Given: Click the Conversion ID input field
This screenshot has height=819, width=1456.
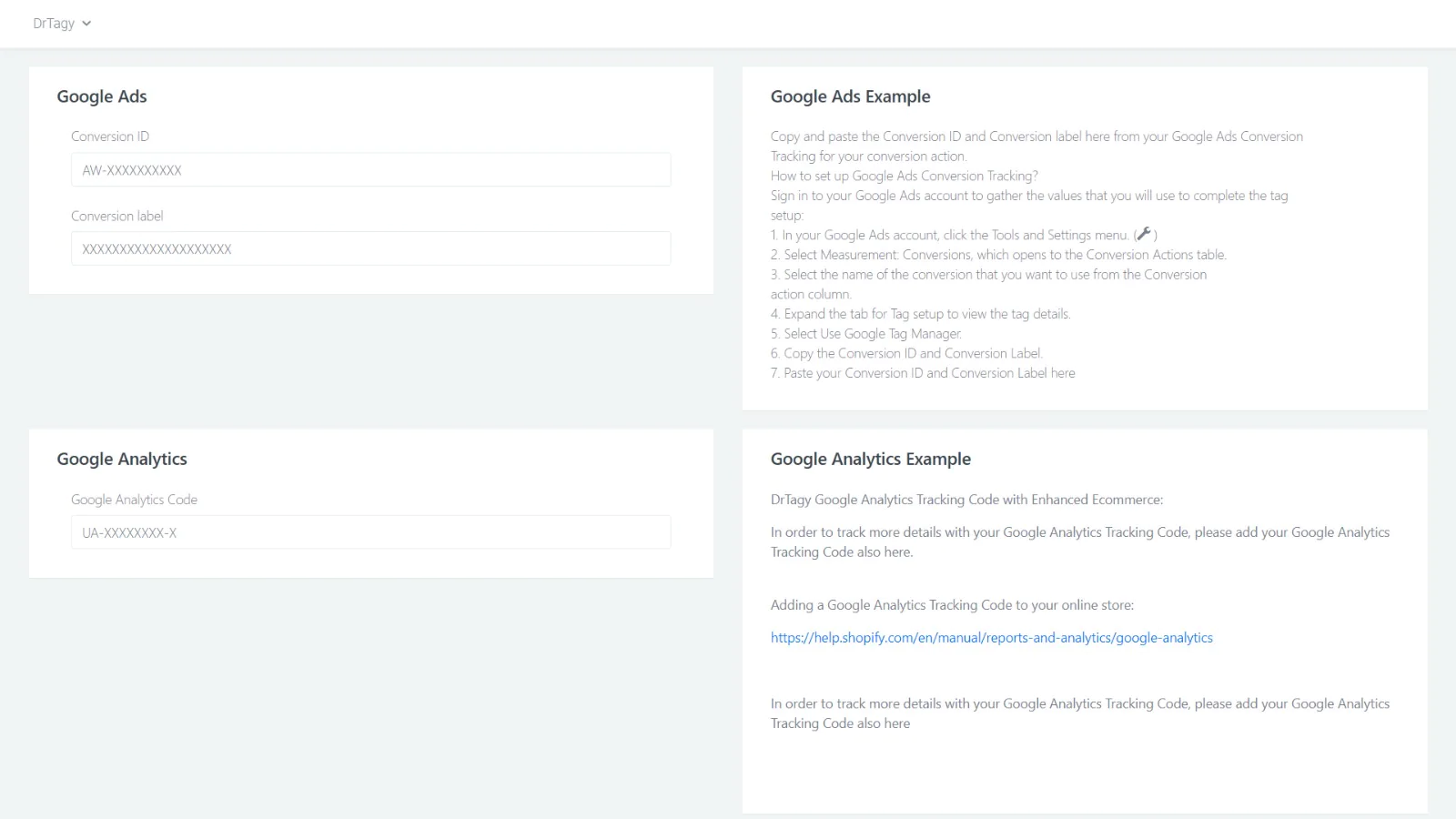Looking at the screenshot, I should (x=370, y=170).
